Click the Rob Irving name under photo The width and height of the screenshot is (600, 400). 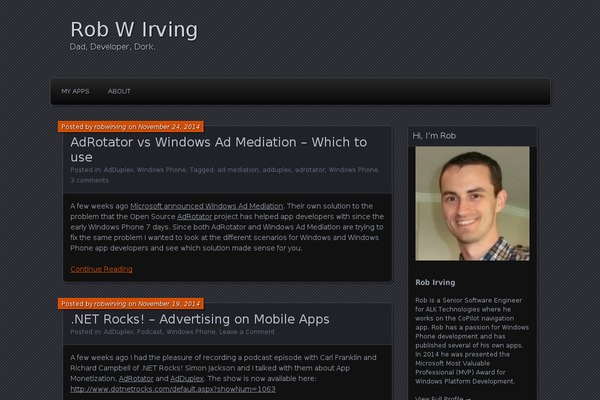[435, 282]
